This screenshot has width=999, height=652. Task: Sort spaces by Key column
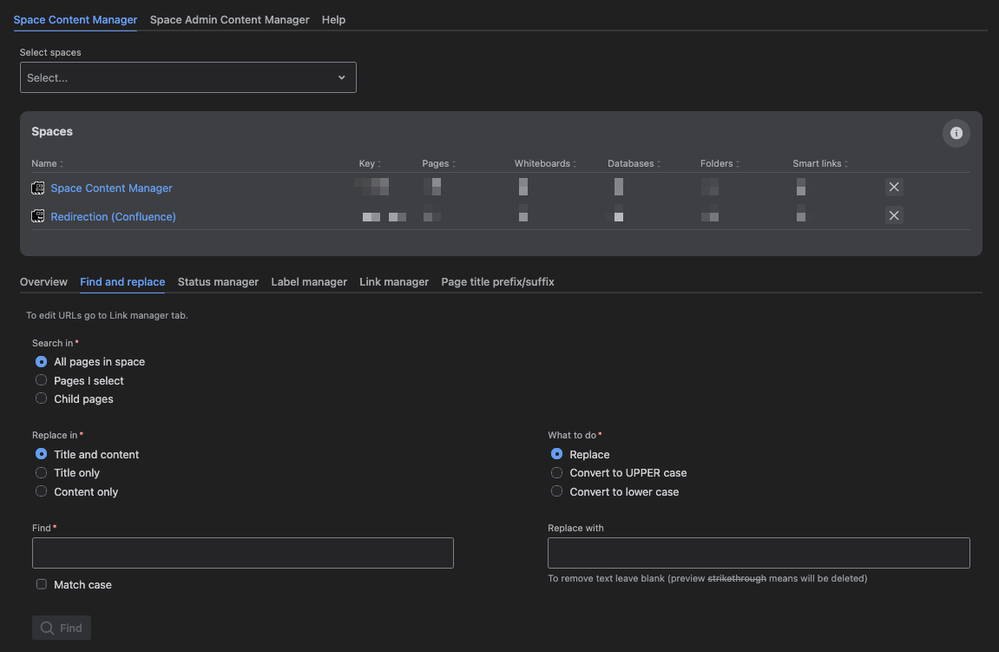(370, 163)
